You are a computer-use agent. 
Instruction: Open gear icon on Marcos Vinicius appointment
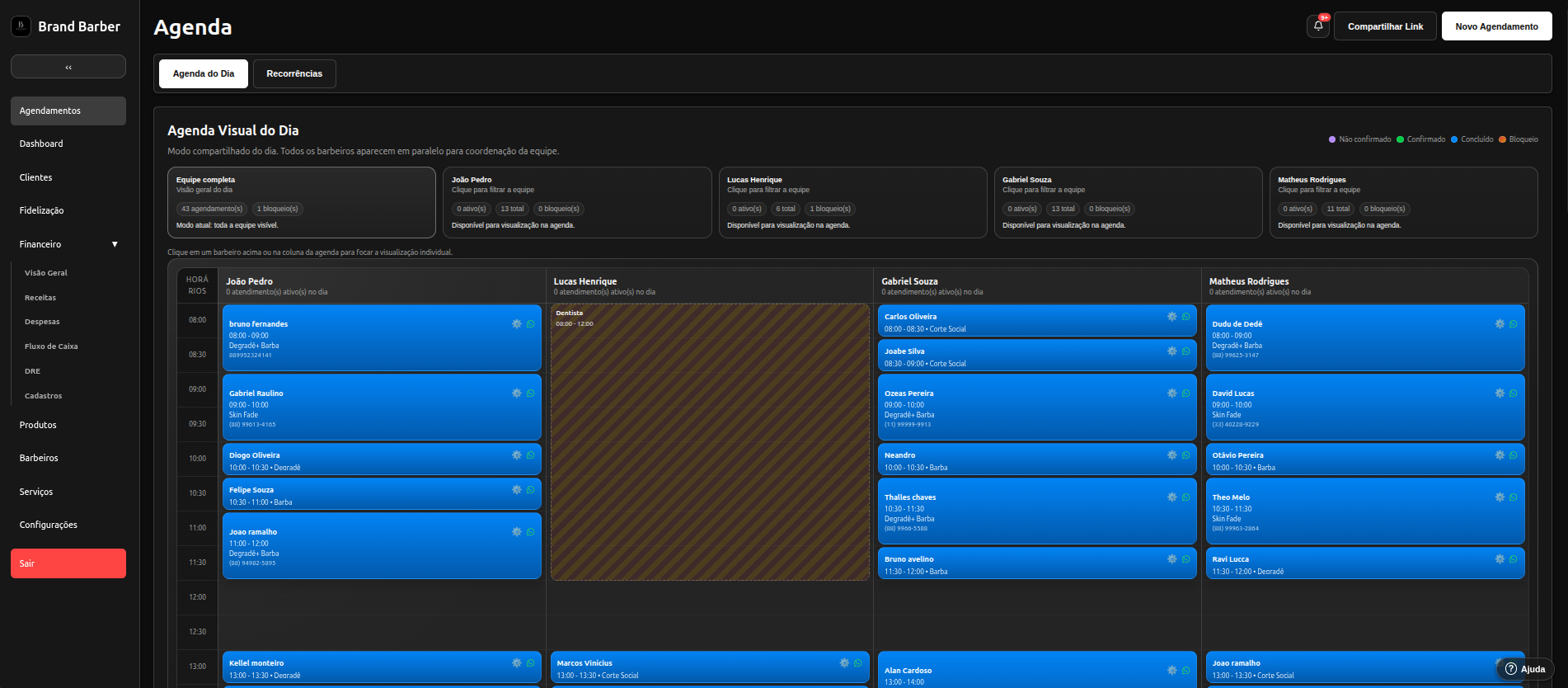coord(844,663)
